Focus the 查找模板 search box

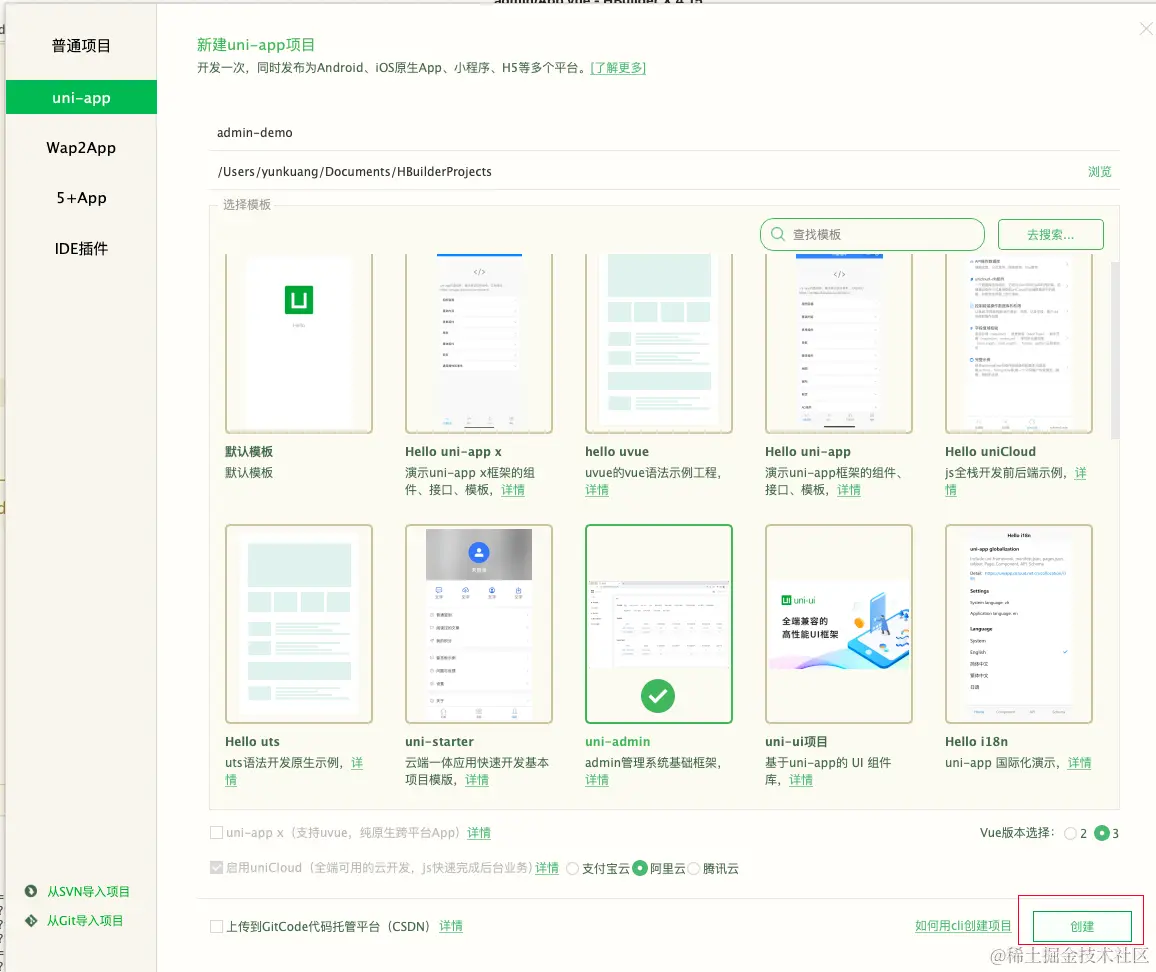click(x=872, y=235)
